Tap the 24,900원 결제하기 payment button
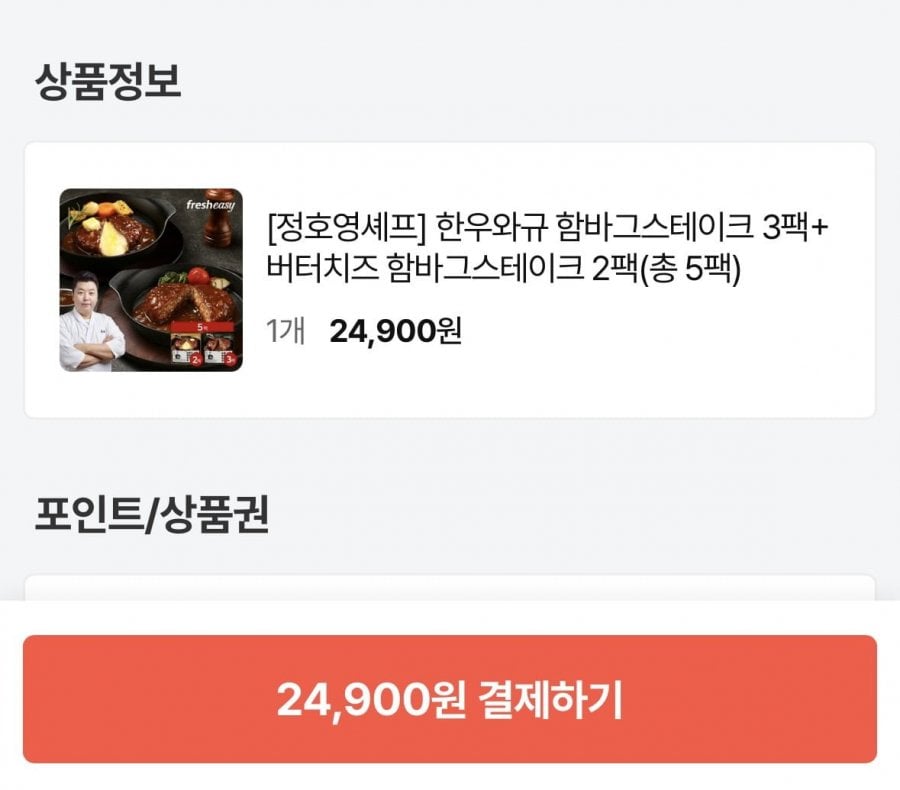Screen dimensions: 900x790 [x=449, y=699]
